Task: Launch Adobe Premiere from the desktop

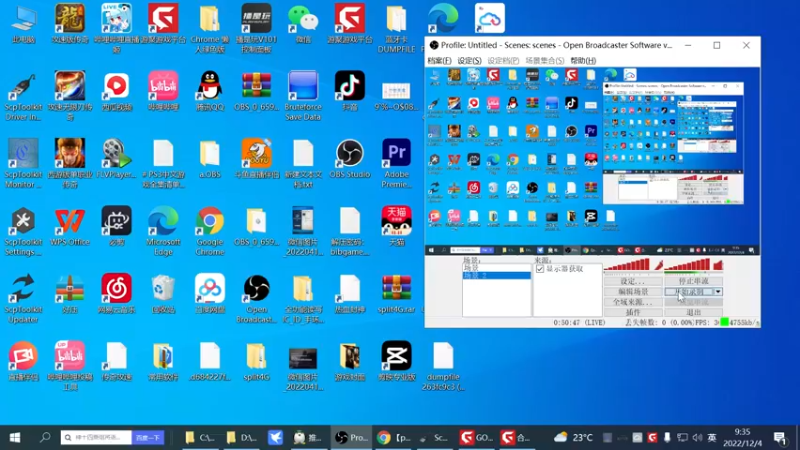Action: click(396, 163)
